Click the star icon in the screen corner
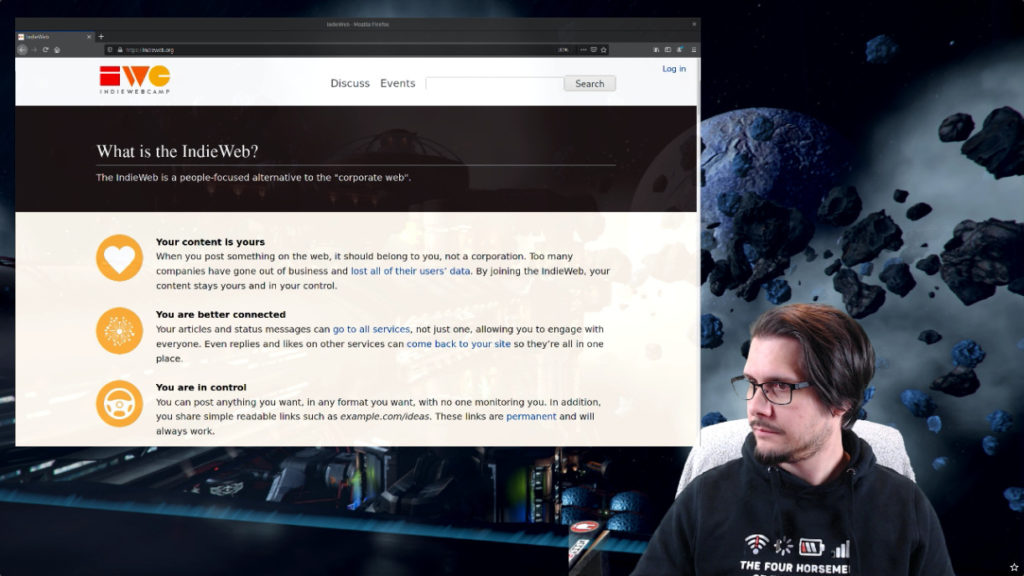The width and height of the screenshot is (1024, 576). point(1014,567)
